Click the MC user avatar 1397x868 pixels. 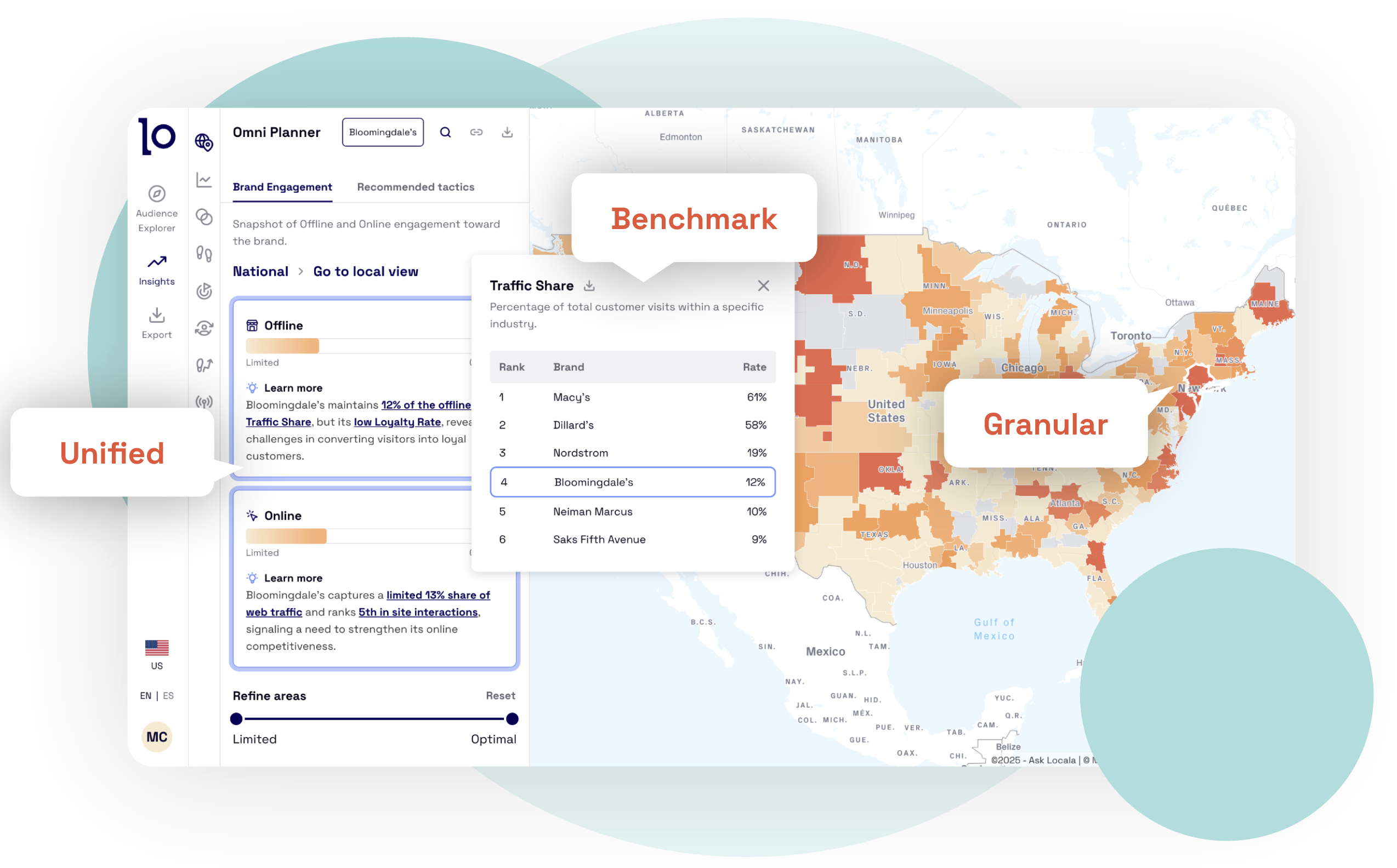pyautogui.click(x=156, y=736)
